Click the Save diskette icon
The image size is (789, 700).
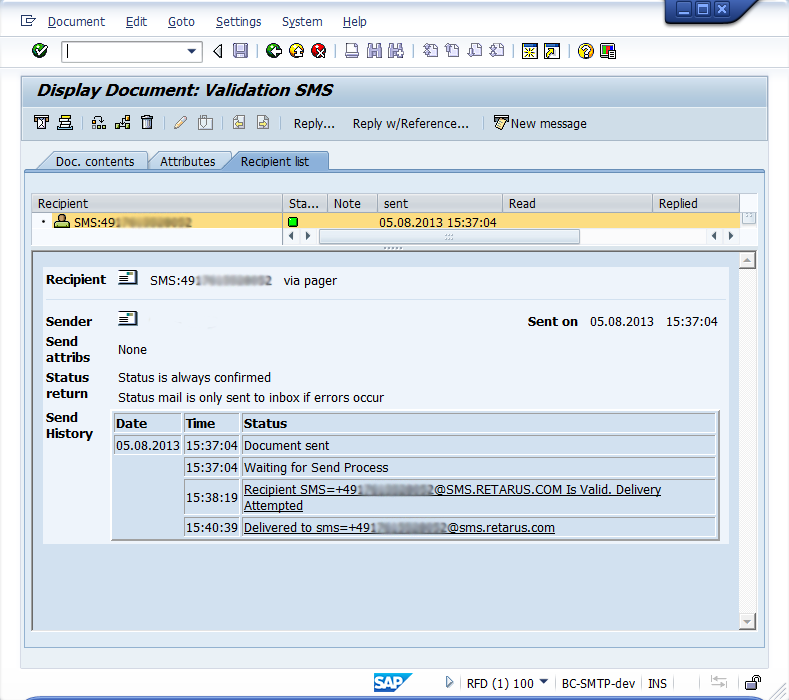click(x=240, y=51)
